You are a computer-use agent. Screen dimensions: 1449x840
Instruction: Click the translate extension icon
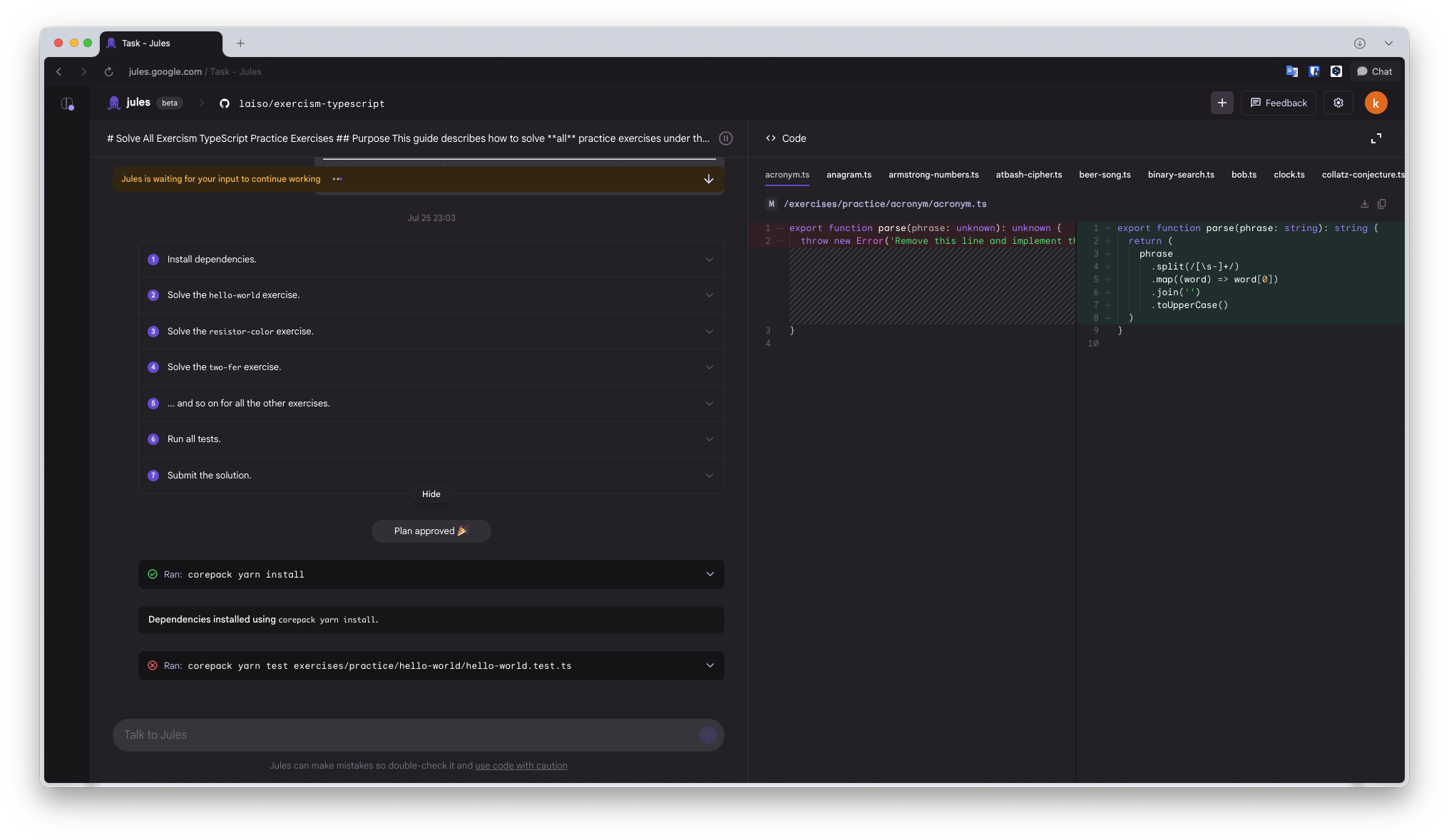pyautogui.click(x=1291, y=71)
